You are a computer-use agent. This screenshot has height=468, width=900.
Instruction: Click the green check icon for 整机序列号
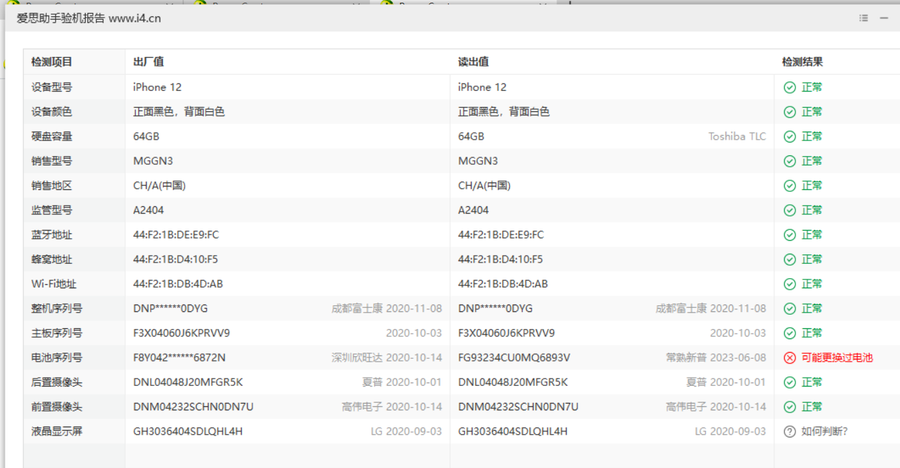pyautogui.click(x=790, y=308)
